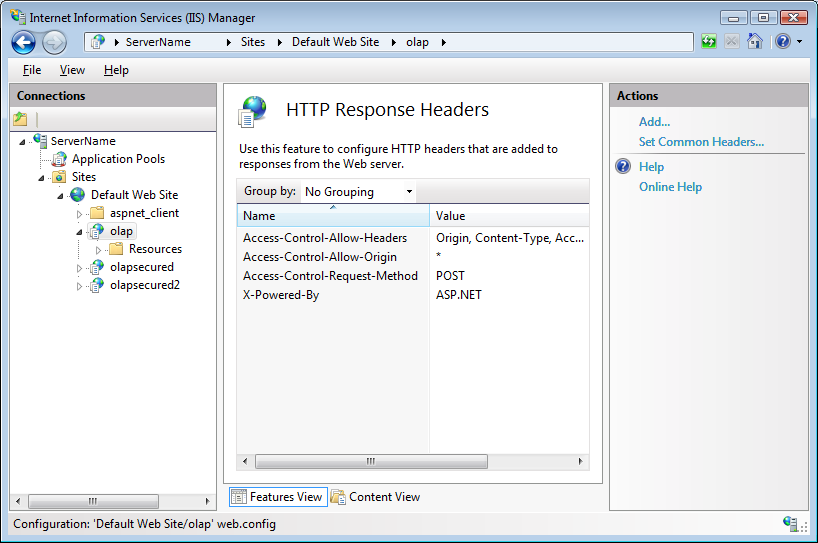Click the status bar configuration icon
This screenshot has height=543, width=818.
(x=792, y=523)
